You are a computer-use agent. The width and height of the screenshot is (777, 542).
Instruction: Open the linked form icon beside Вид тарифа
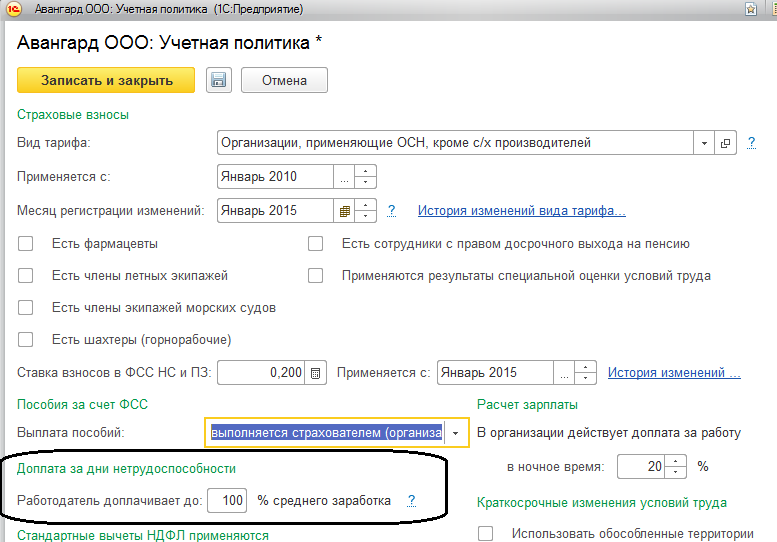click(727, 143)
